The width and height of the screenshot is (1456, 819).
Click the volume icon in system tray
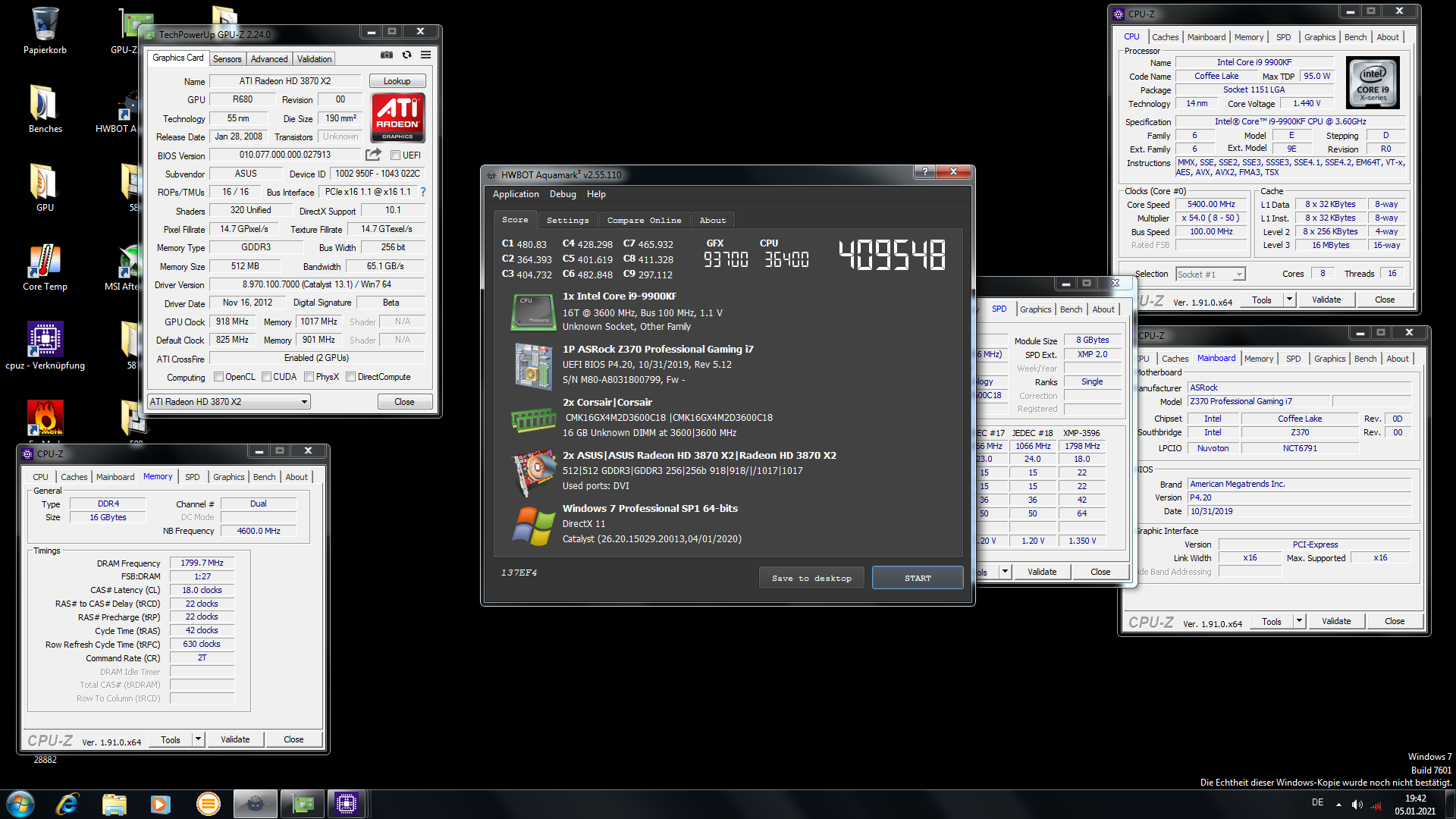coord(1357,805)
